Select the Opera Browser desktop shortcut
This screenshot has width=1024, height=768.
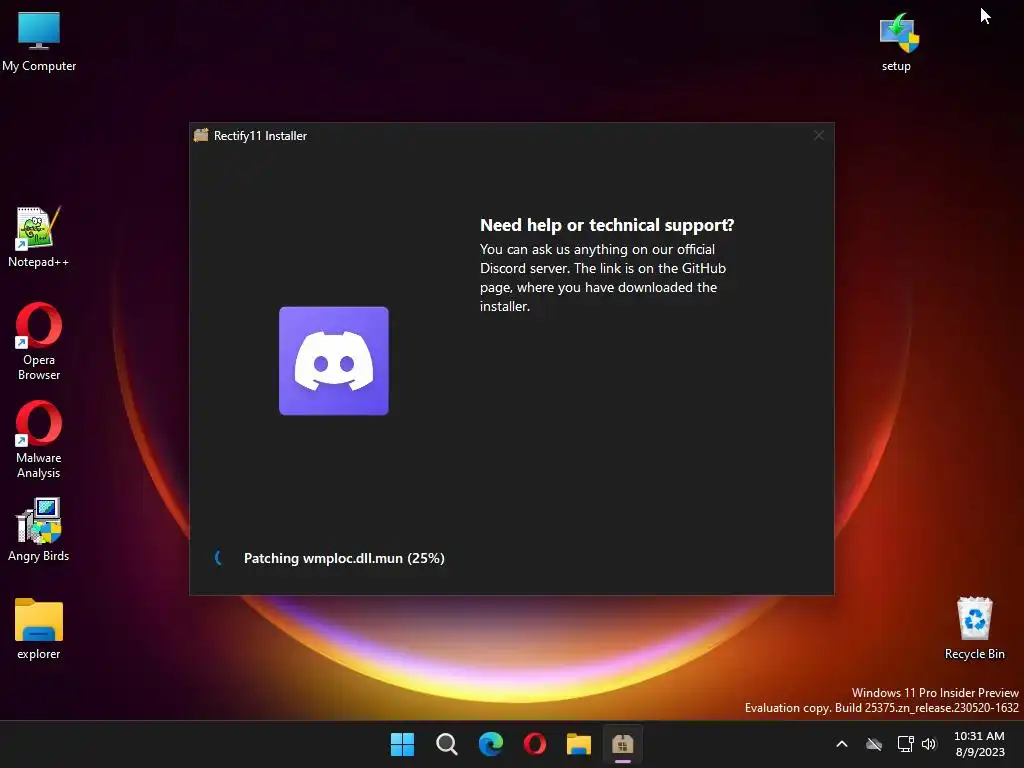(x=39, y=342)
